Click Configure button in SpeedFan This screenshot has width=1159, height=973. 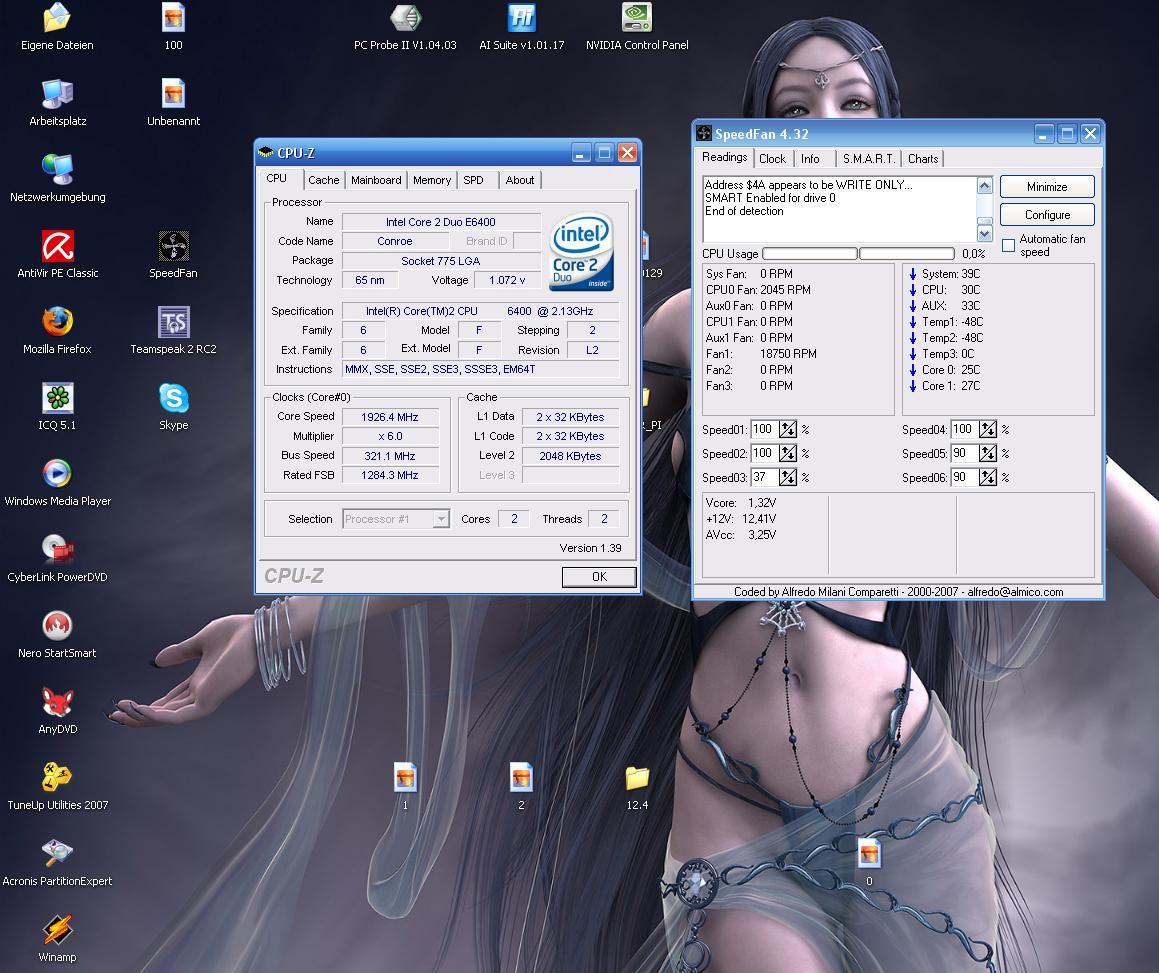tap(1047, 214)
